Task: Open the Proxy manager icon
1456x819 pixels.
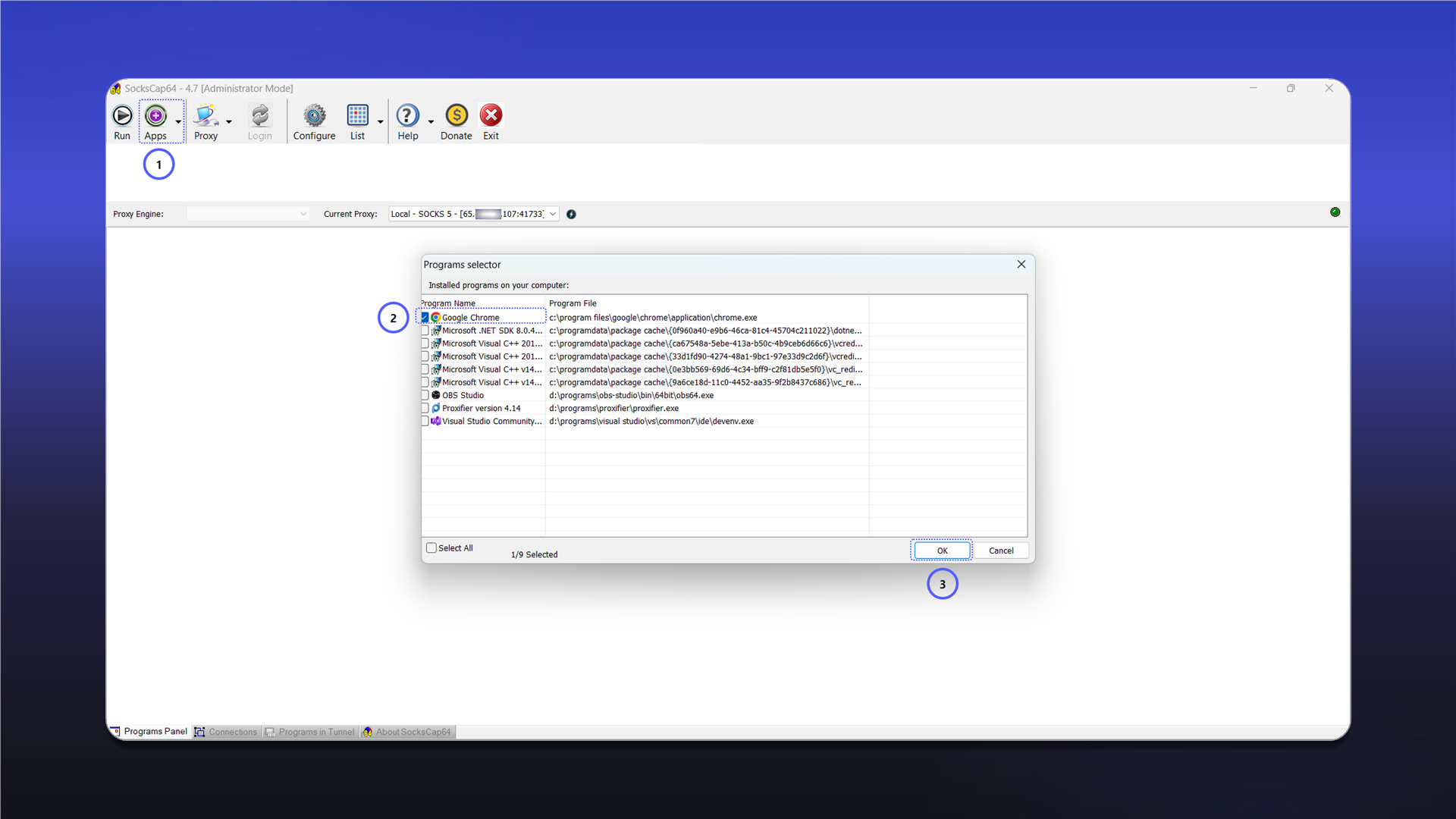Action: (x=206, y=115)
